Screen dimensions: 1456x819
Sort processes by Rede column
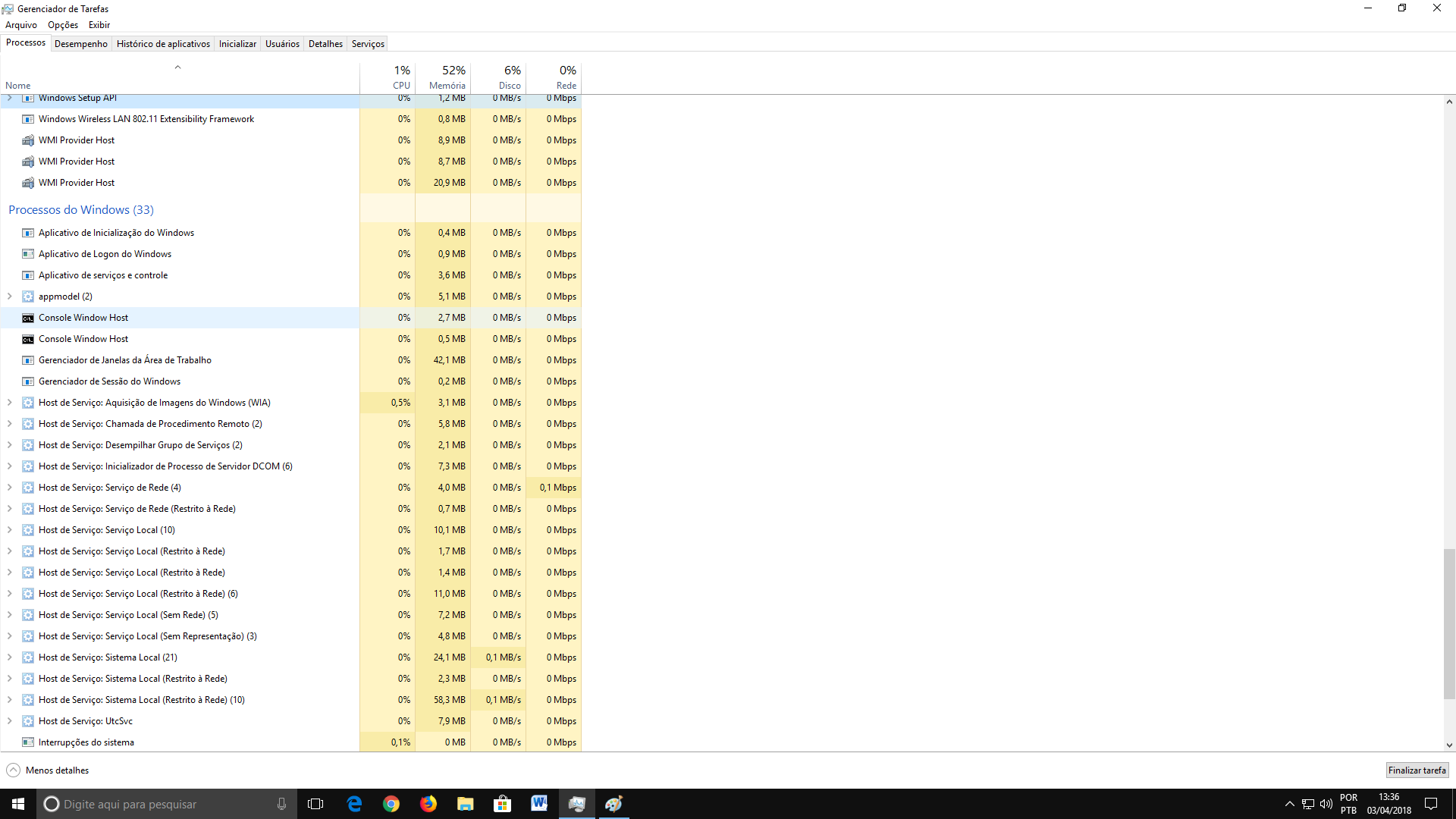[x=554, y=77]
